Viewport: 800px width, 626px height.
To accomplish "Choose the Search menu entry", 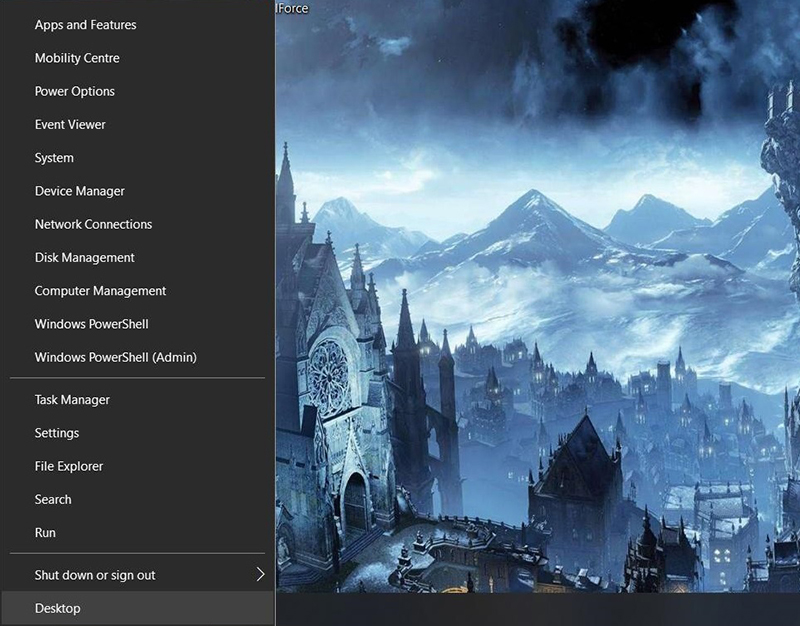I will coord(53,499).
